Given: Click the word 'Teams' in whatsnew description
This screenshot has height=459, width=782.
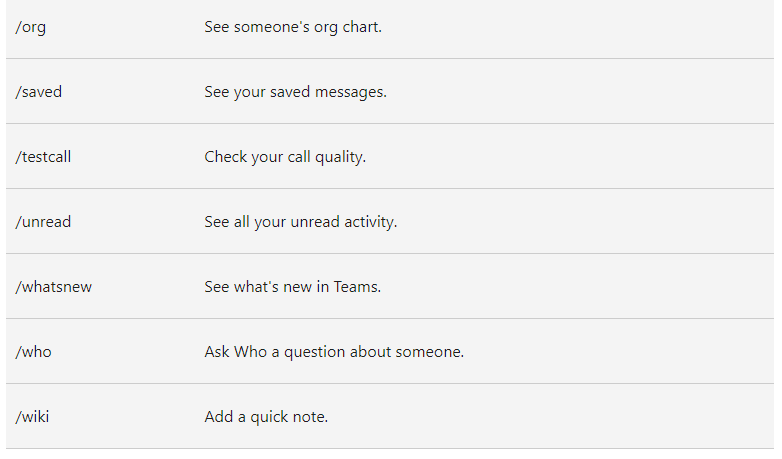Looking at the screenshot, I should [x=356, y=287].
